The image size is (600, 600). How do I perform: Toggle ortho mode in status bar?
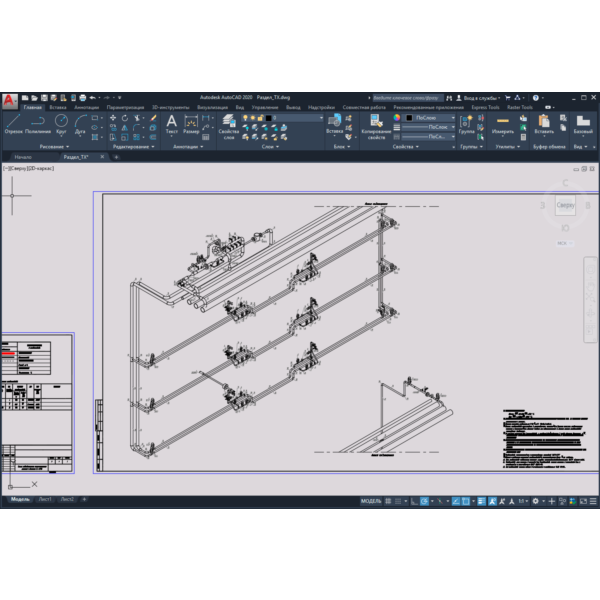tap(414, 501)
